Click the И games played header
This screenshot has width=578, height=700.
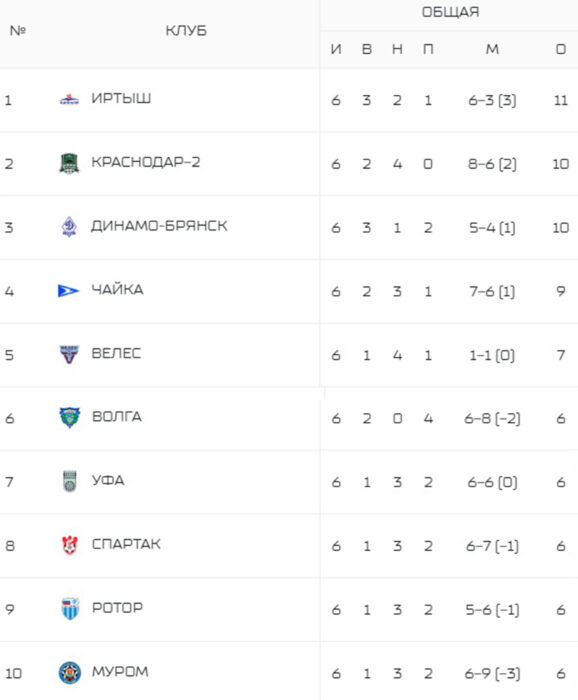[x=336, y=49]
